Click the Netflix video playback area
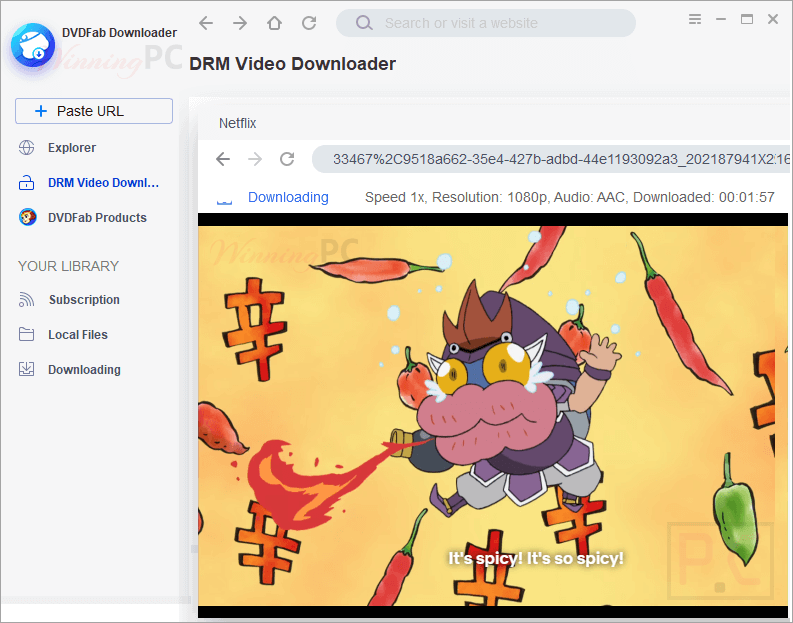 point(493,415)
